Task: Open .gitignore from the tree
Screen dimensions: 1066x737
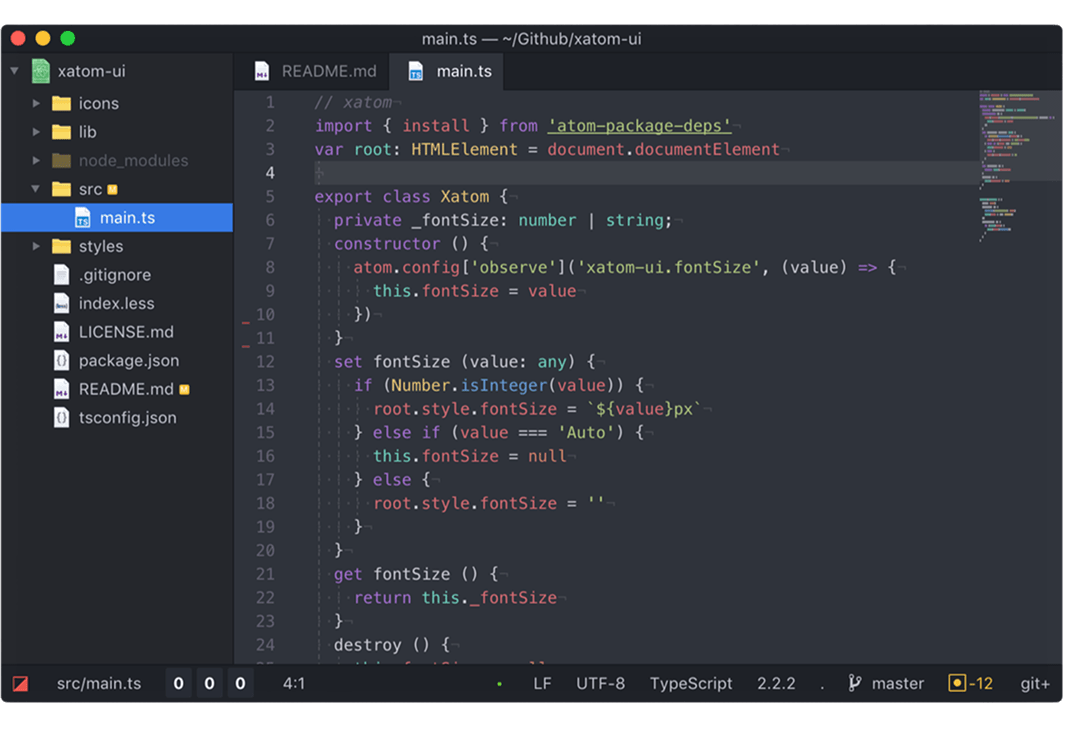Action: [x=117, y=275]
